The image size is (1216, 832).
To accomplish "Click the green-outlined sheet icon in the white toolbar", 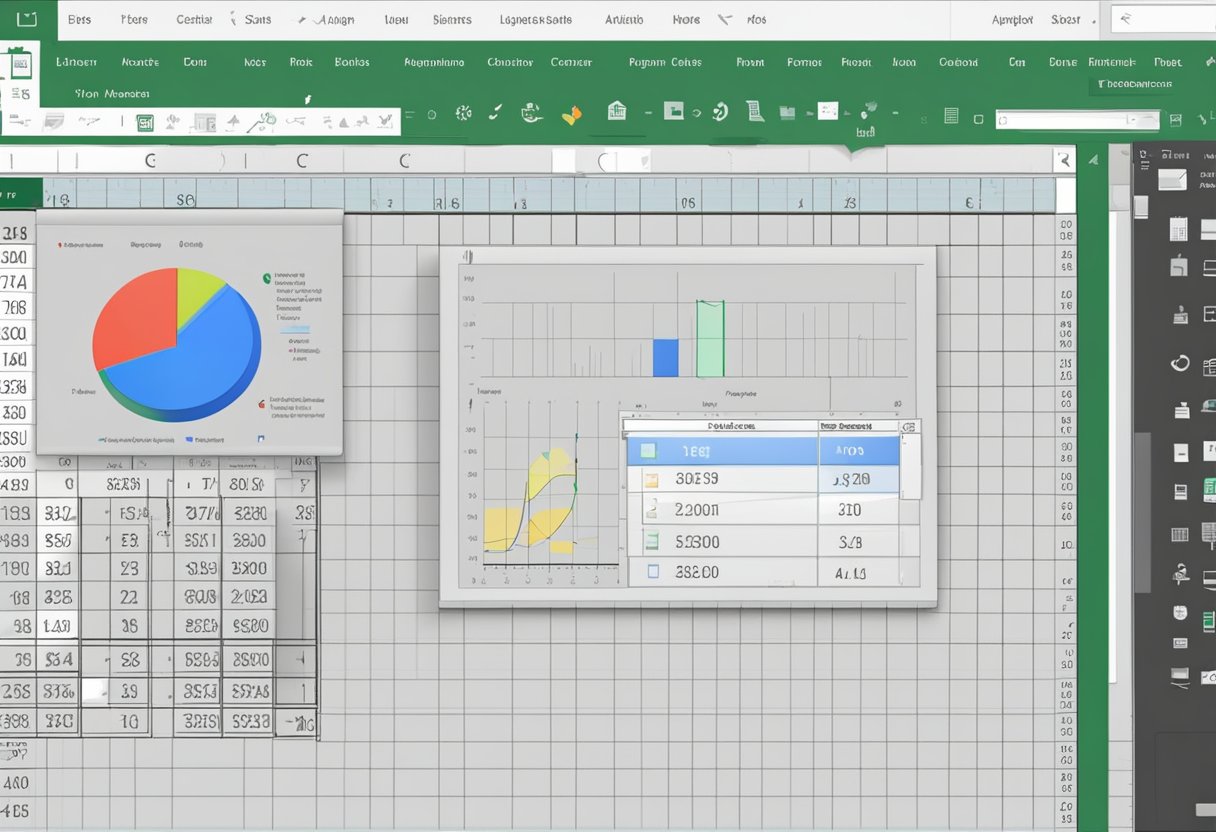I will (x=145, y=123).
